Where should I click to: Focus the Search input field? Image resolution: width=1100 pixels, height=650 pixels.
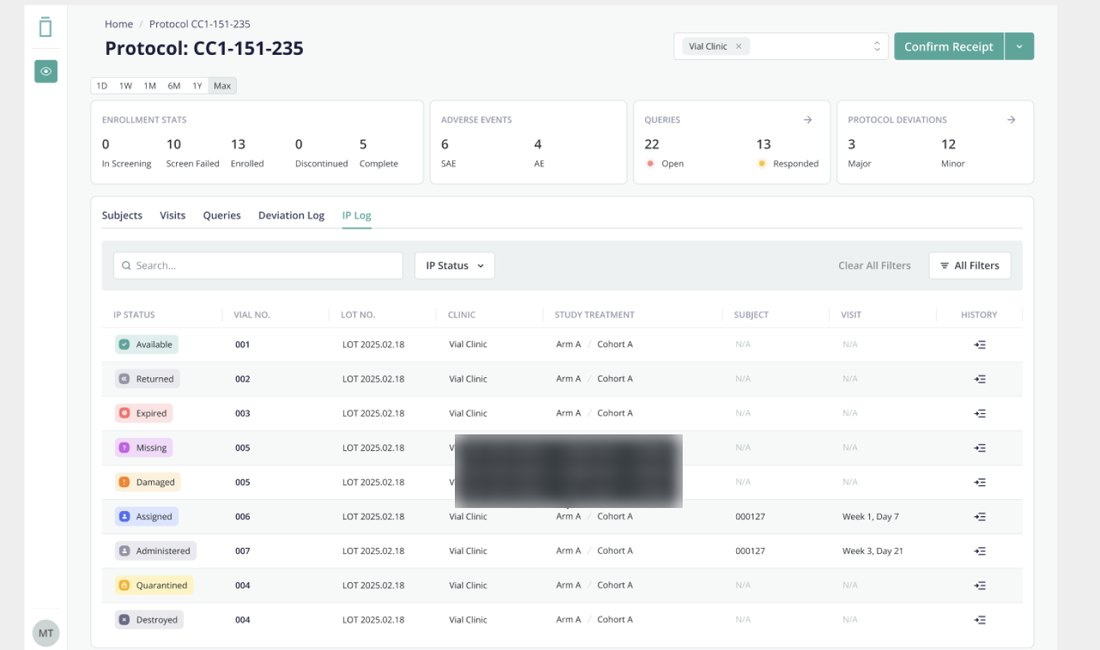click(x=258, y=266)
